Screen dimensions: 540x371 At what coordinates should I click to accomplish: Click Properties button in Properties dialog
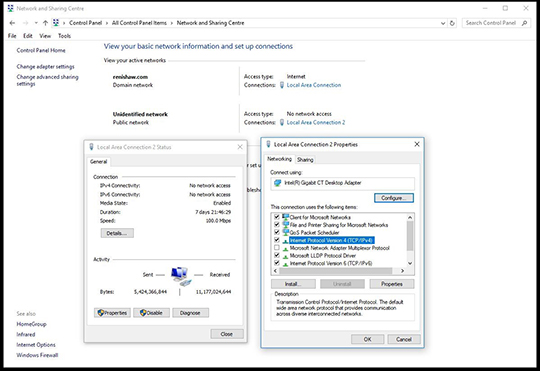coord(392,284)
